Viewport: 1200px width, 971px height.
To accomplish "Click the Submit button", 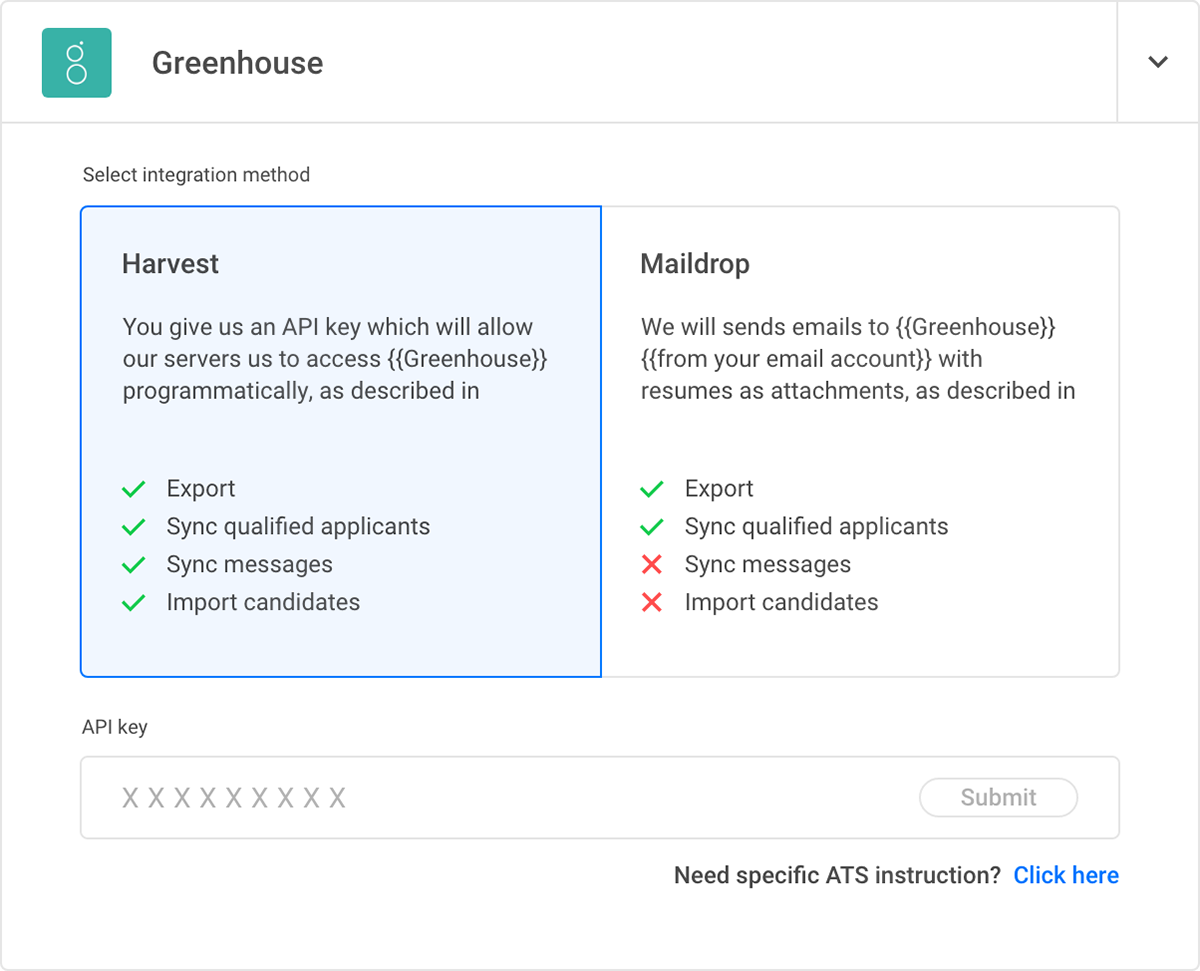I will click(x=998, y=797).
